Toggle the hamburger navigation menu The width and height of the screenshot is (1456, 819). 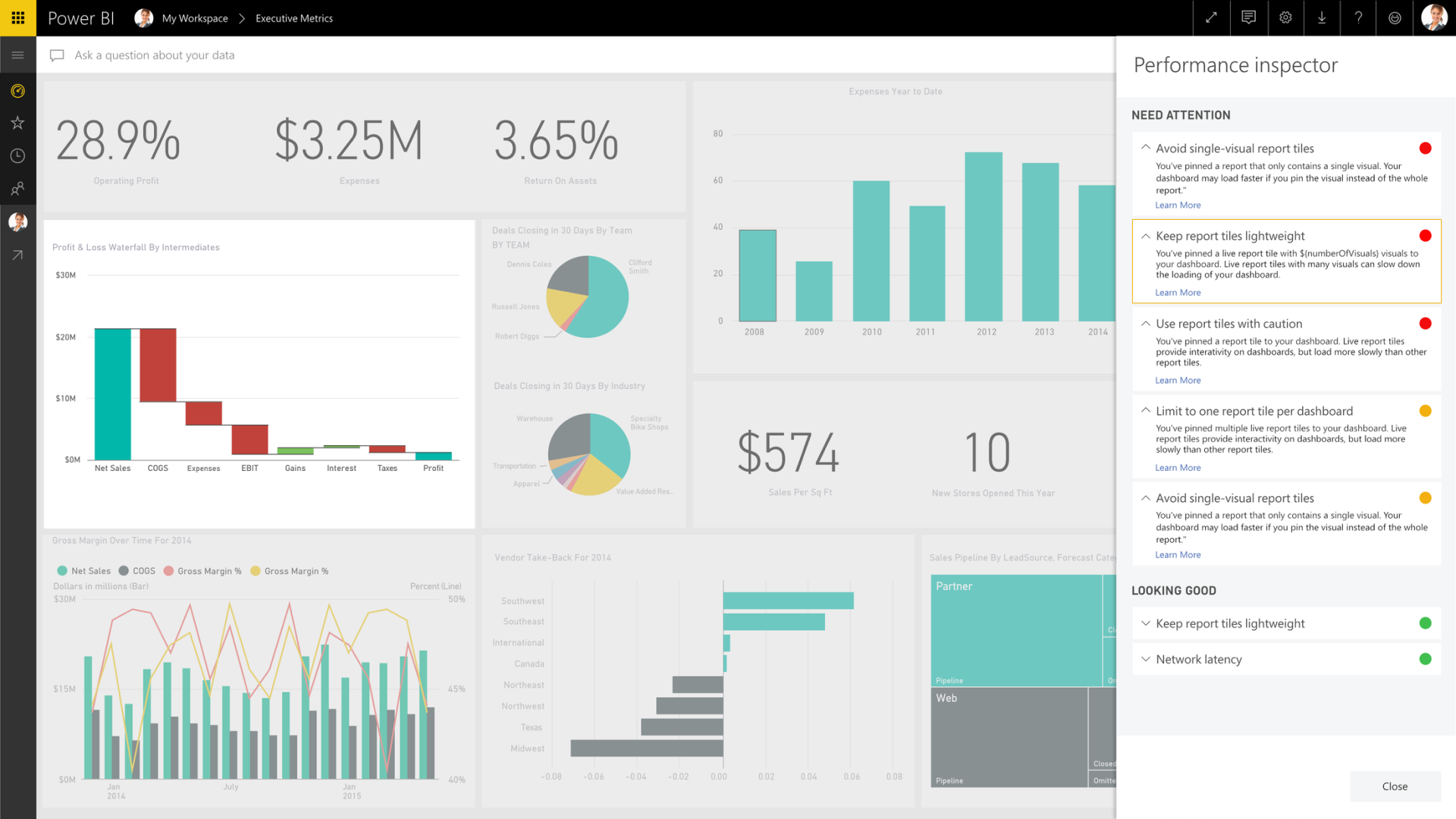click(x=18, y=55)
